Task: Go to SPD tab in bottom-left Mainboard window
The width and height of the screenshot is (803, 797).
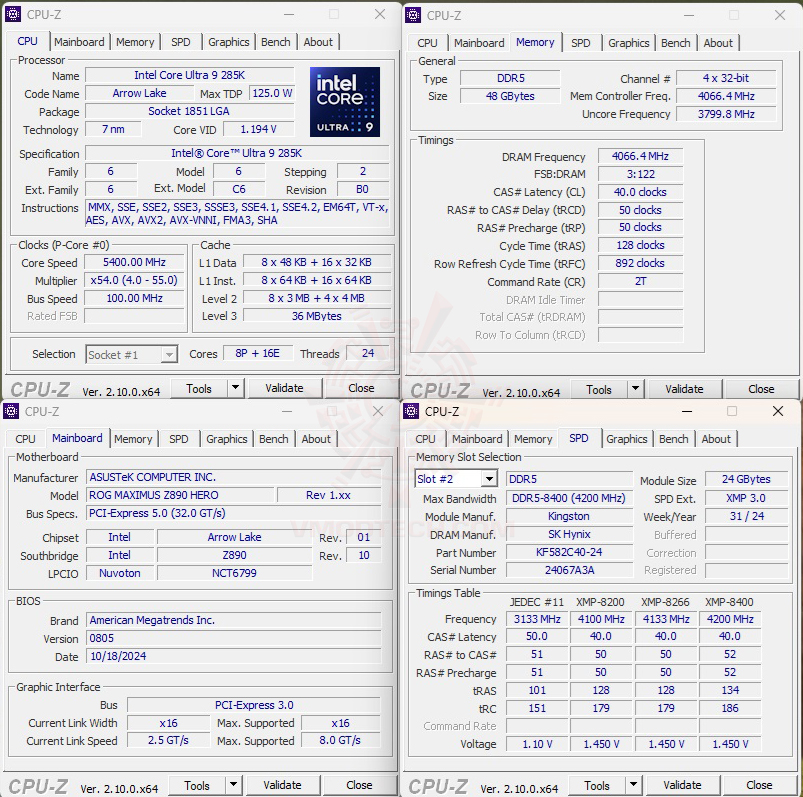Action: pos(178,439)
